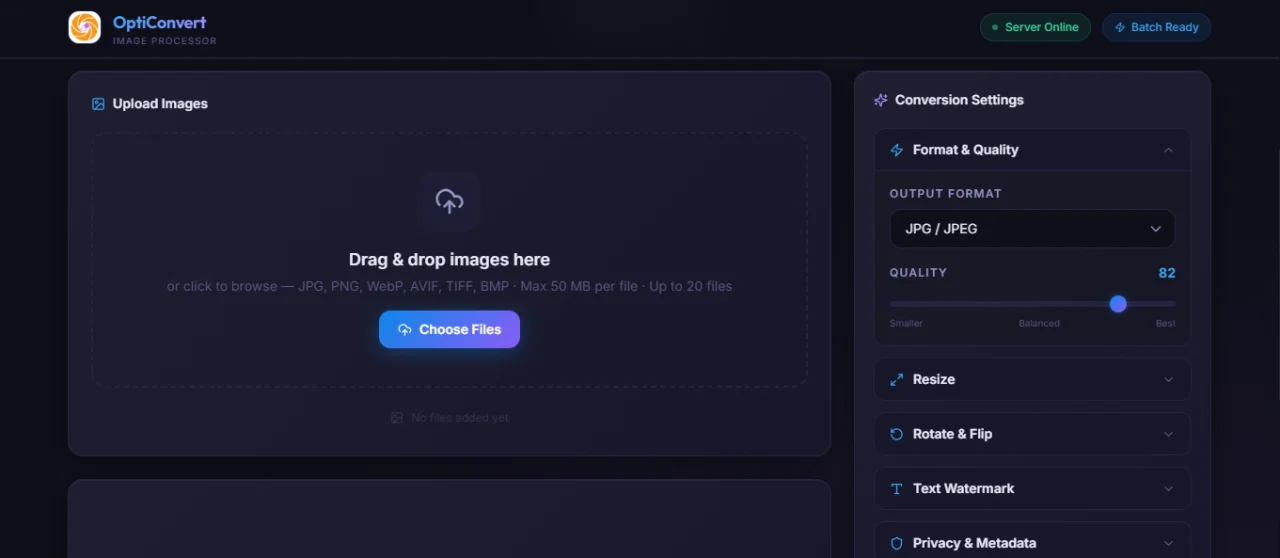Click the Conversion Settings heading

click(x=959, y=100)
